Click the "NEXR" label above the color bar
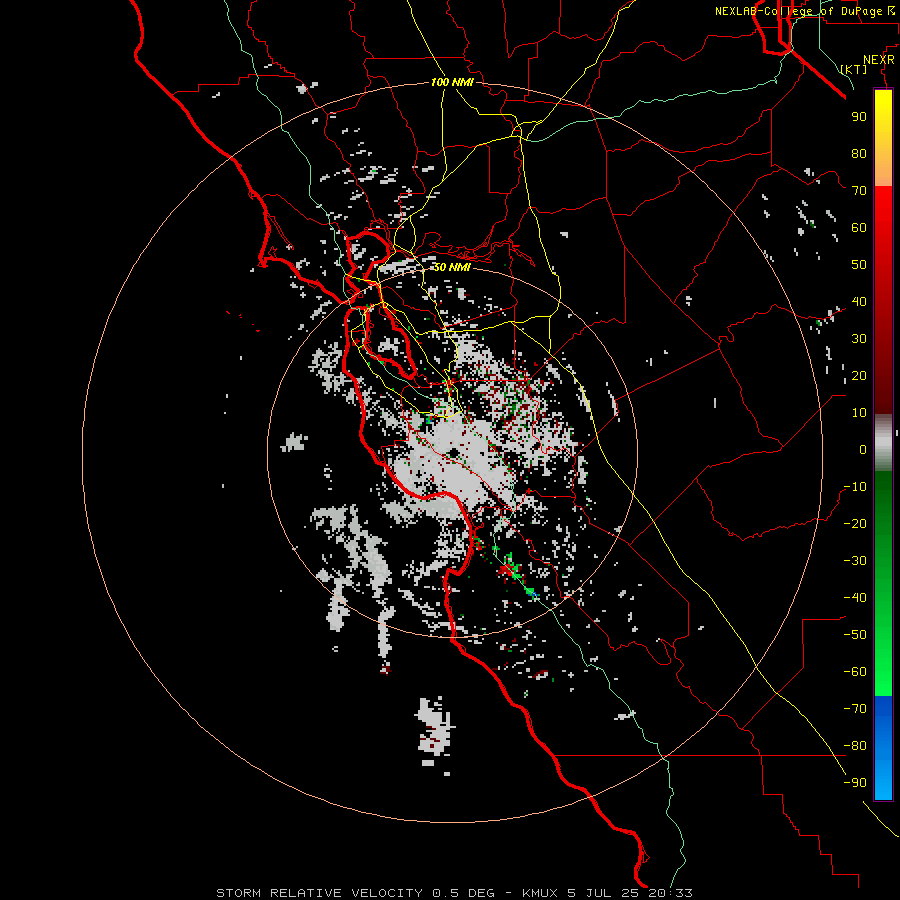Image resolution: width=900 pixels, height=900 pixels. (x=879, y=60)
